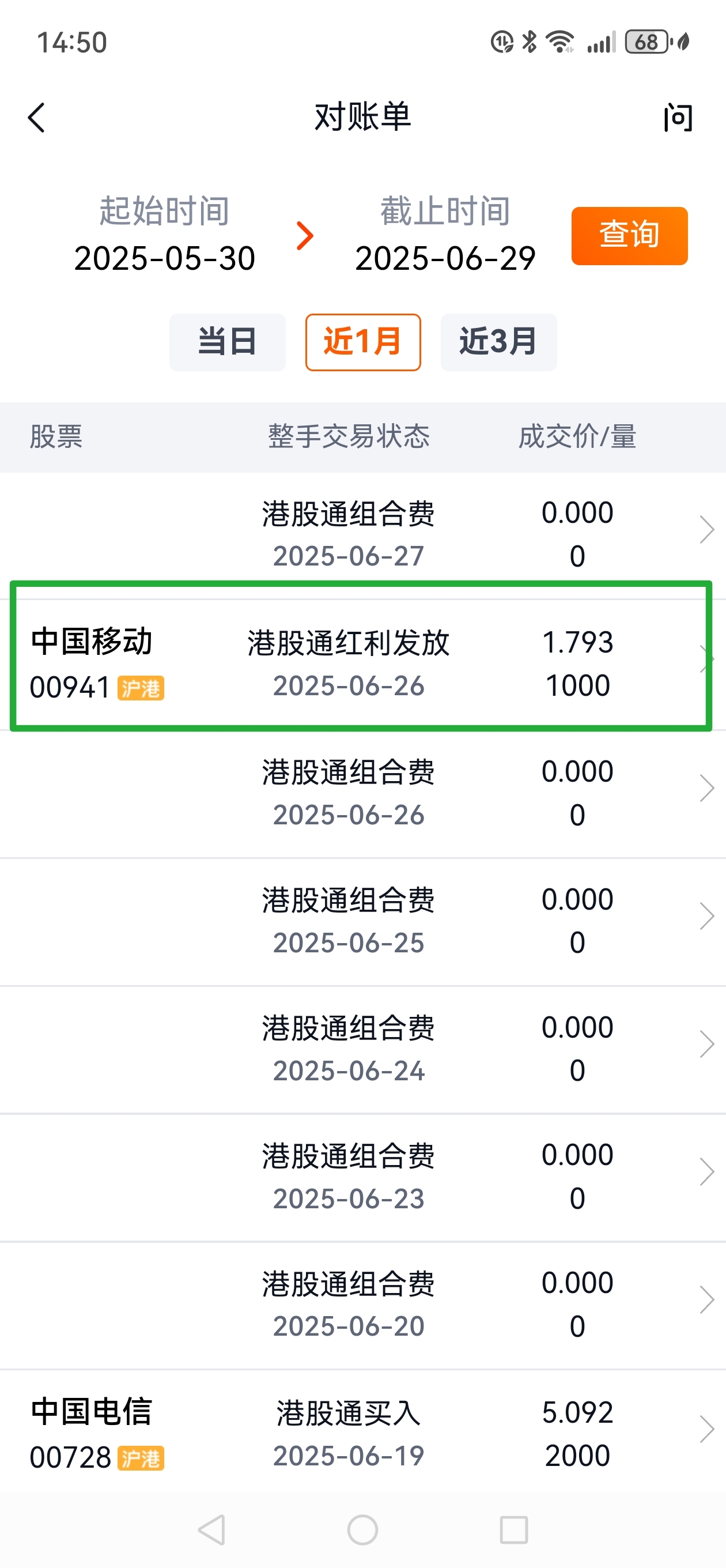The height and width of the screenshot is (1568, 726).
Task: Tap Android home circle button
Action: click(362, 1529)
